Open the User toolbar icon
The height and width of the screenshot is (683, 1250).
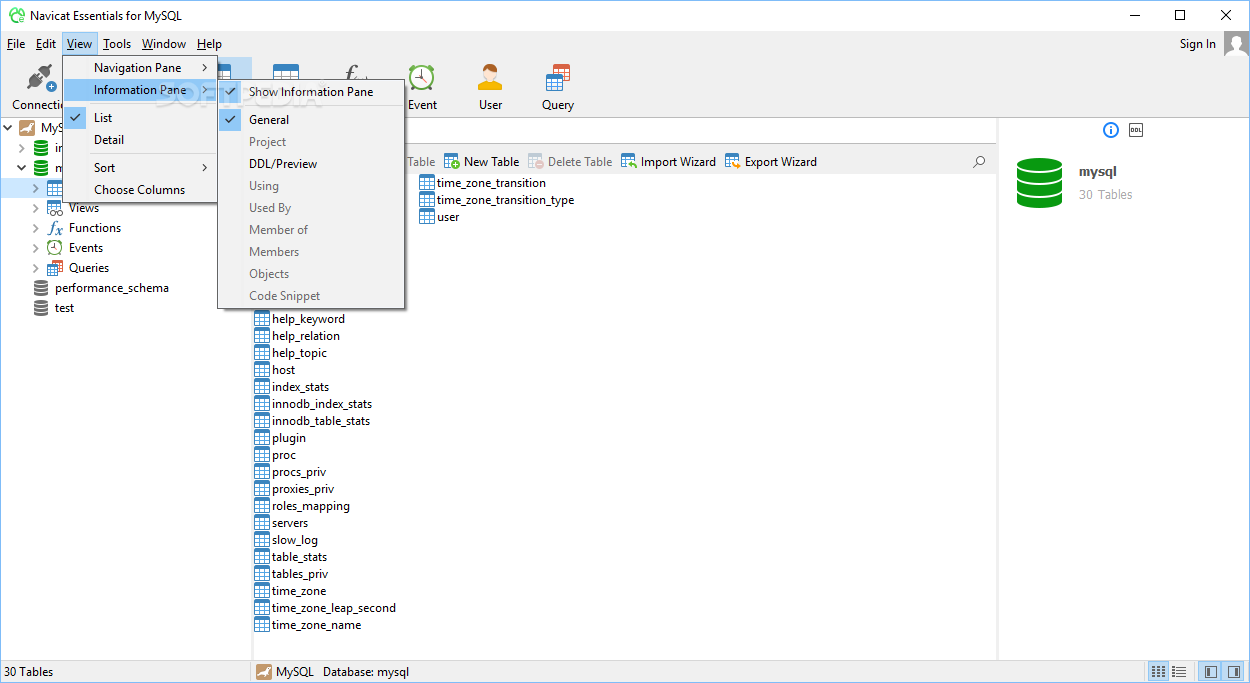(490, 78)
